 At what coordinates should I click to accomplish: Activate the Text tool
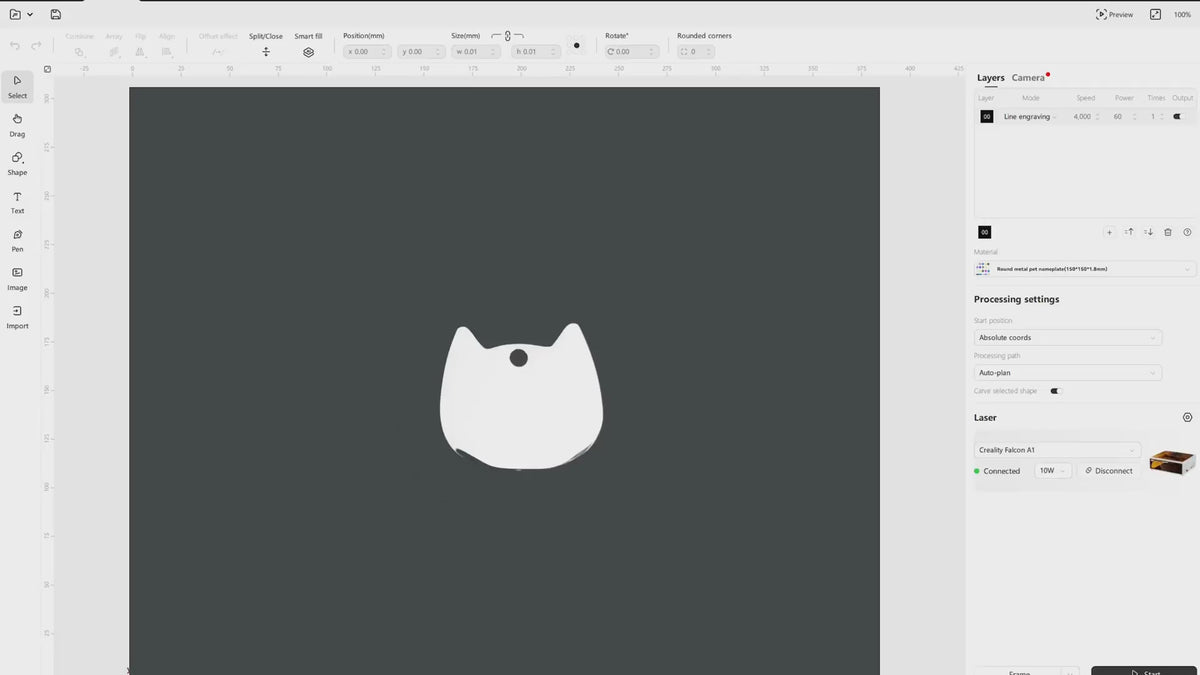[x=17, y=202]
